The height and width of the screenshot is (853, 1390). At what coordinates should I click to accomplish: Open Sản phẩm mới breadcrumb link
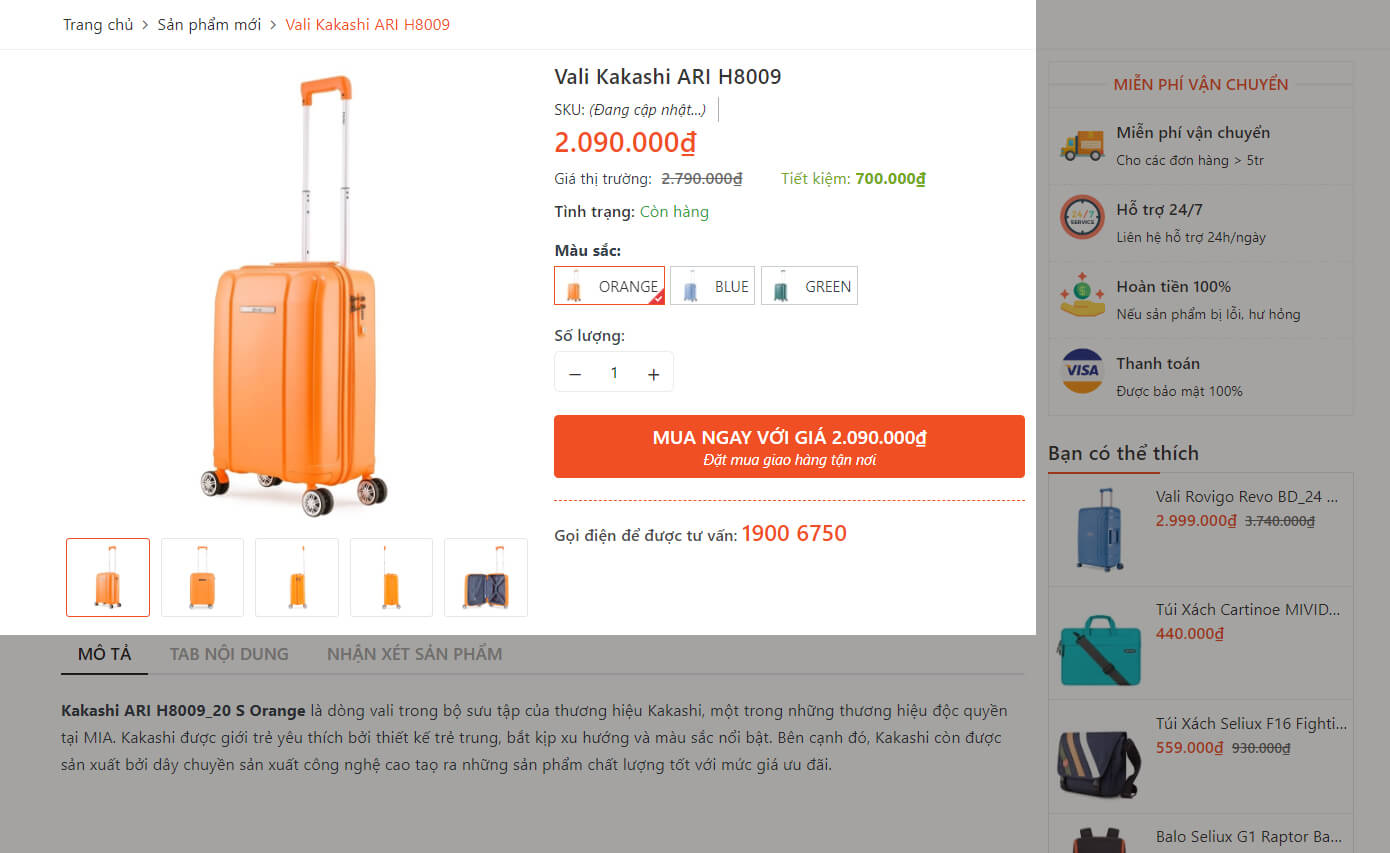click(209, 25)
